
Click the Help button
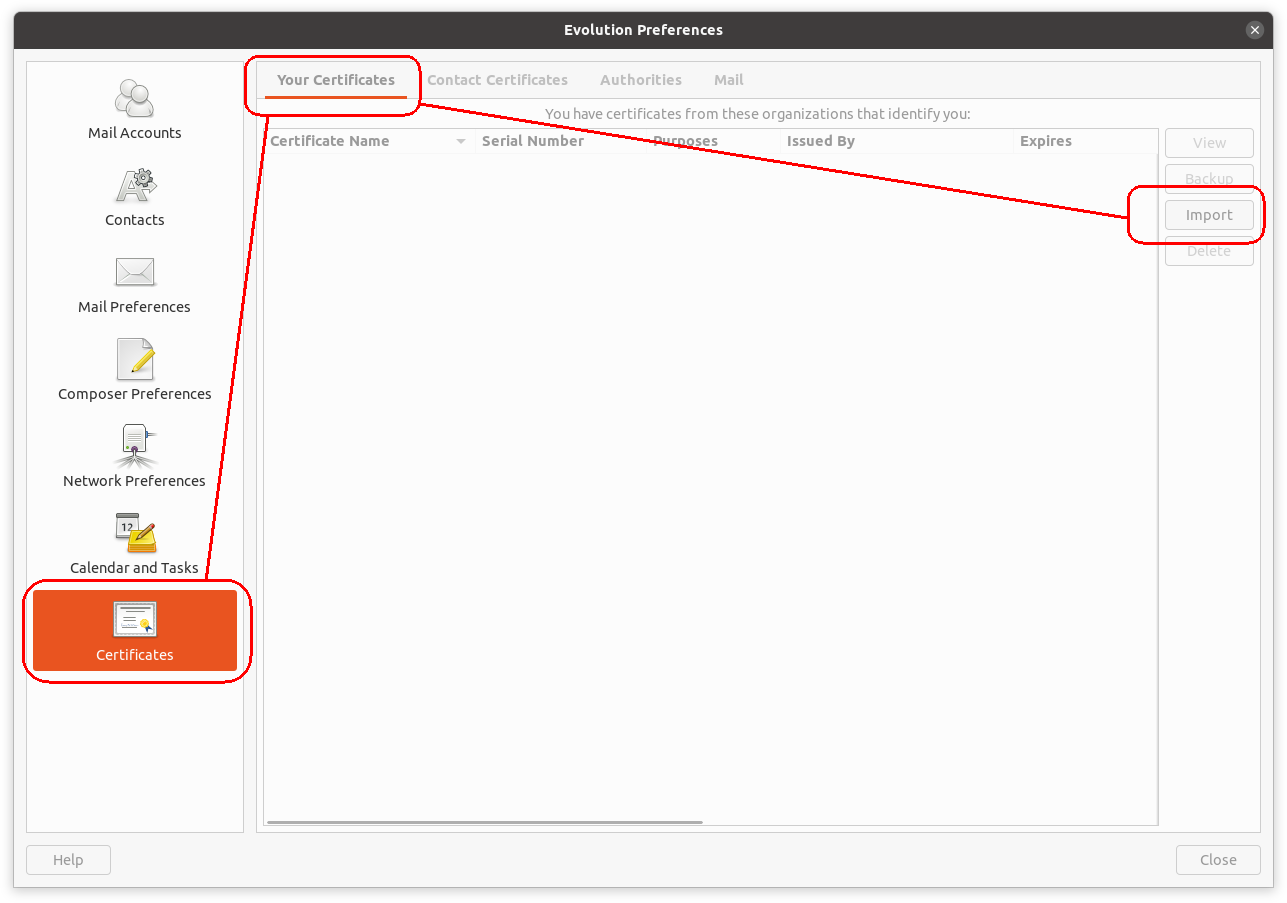tap(68, 860)
